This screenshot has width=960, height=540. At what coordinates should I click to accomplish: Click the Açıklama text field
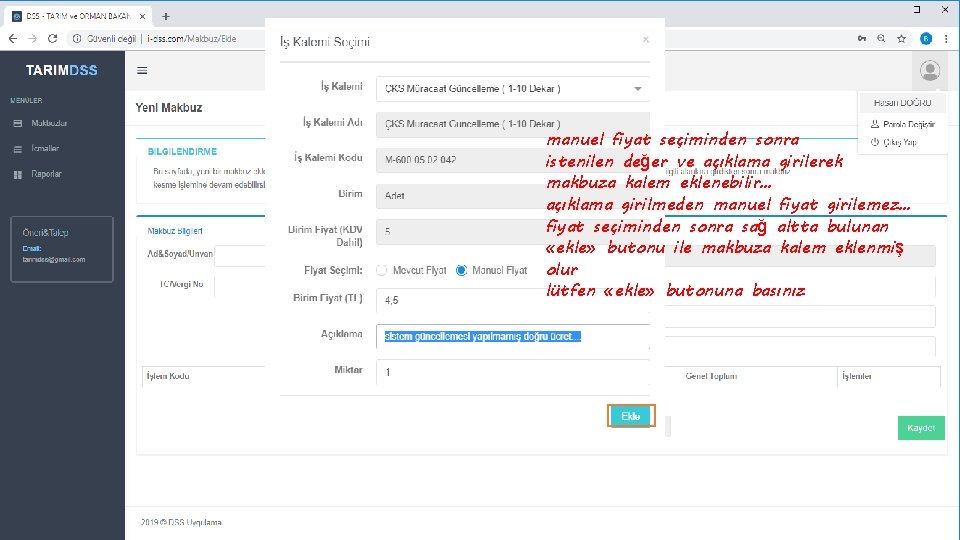coord(512,336)
